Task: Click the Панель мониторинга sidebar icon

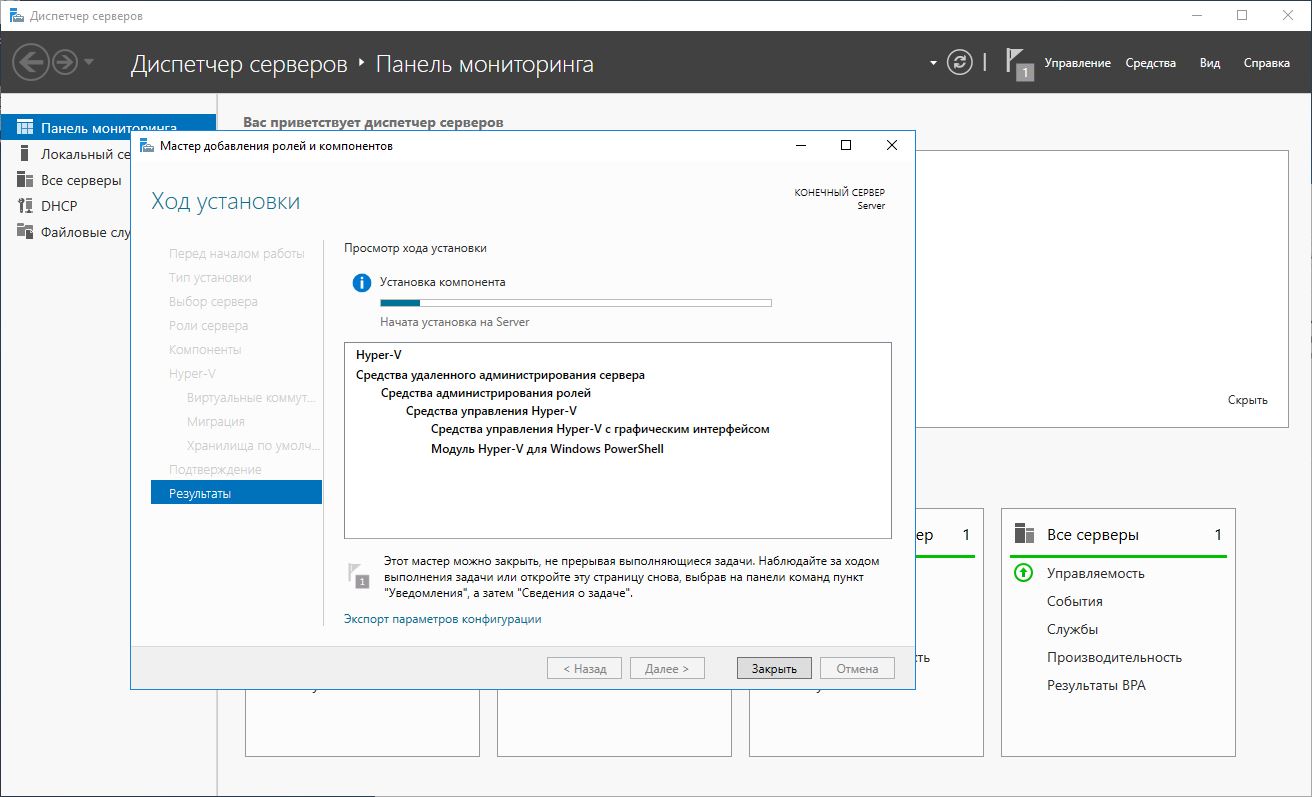Action: [25, 128]
